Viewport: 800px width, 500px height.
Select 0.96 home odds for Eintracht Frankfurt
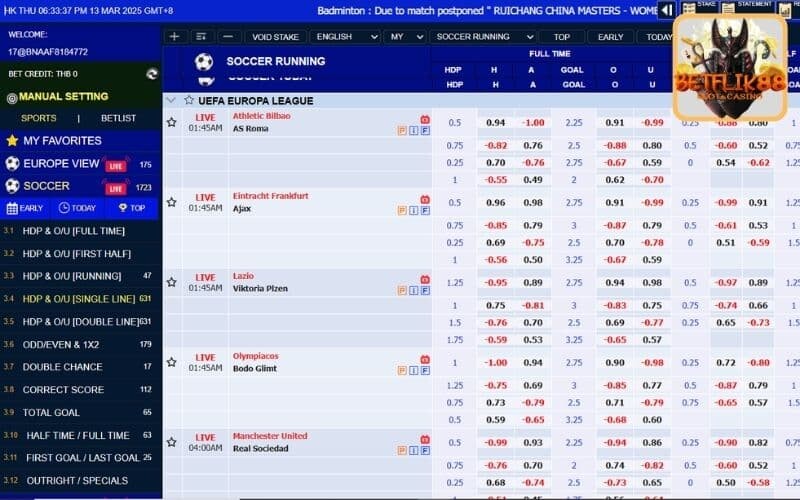click(495, 203)
